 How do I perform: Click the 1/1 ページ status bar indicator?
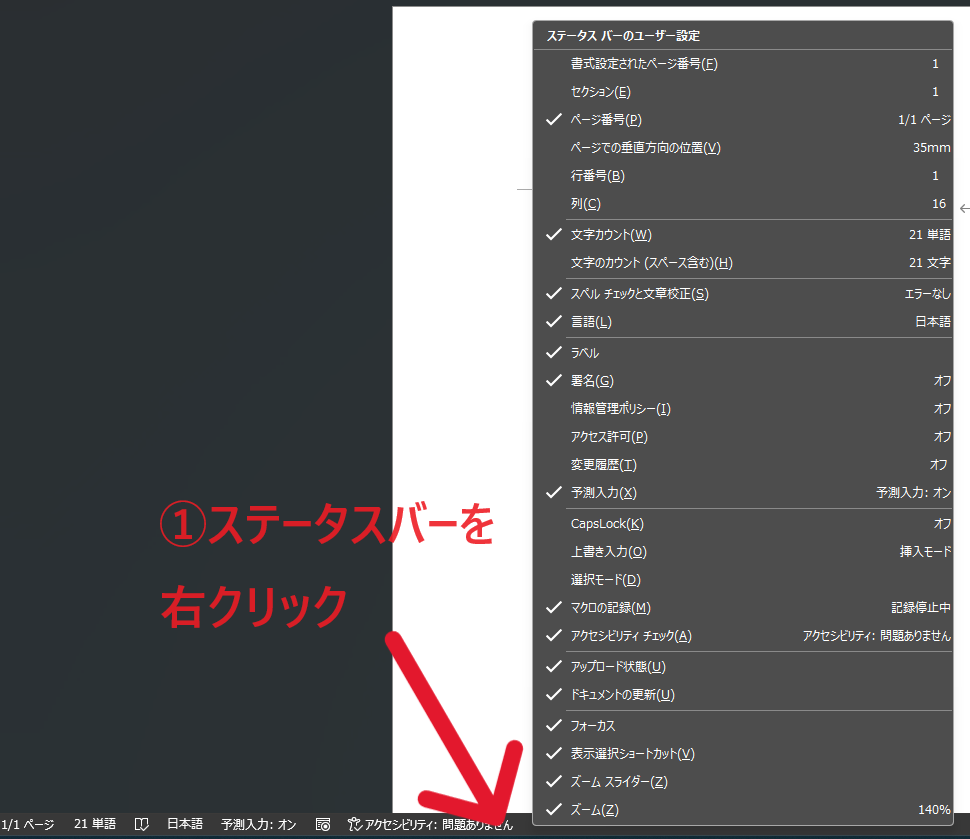click(28, 824)
